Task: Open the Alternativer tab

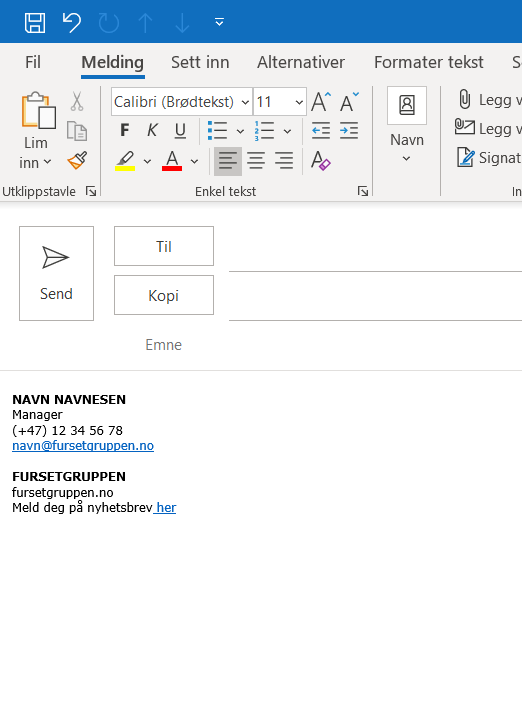Action: click(301, 62)
